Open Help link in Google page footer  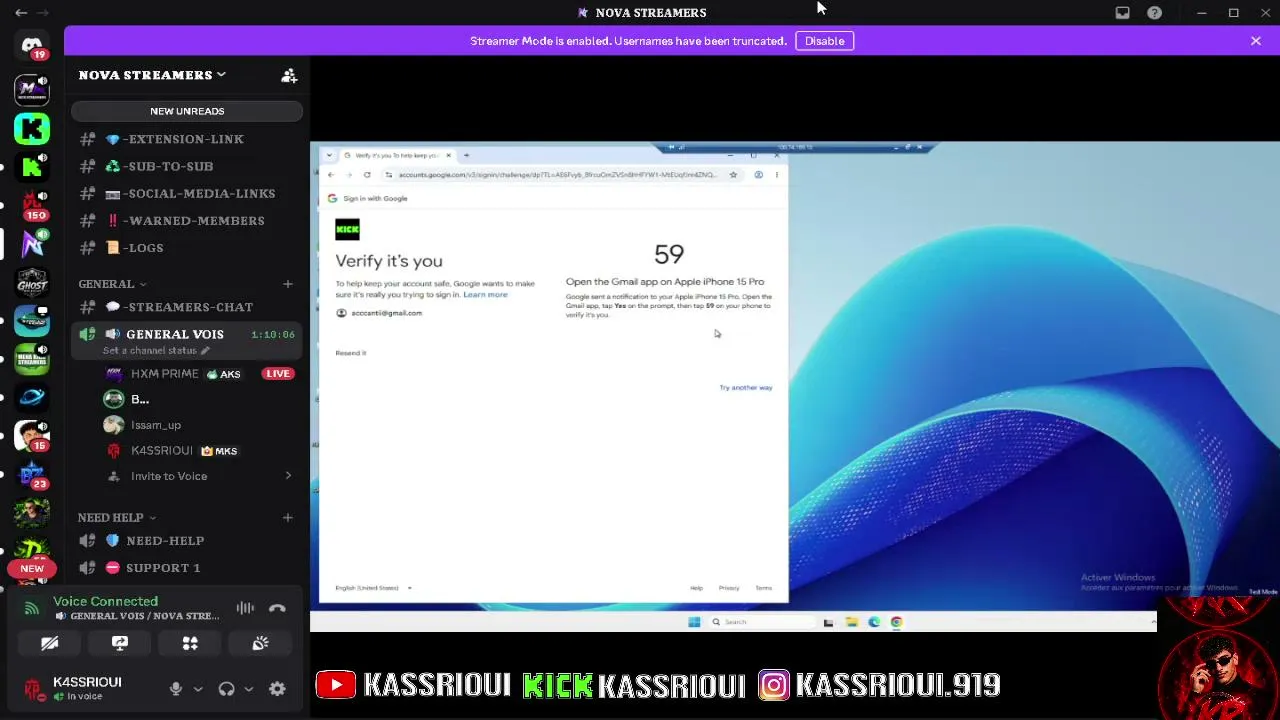coord(696,588)
